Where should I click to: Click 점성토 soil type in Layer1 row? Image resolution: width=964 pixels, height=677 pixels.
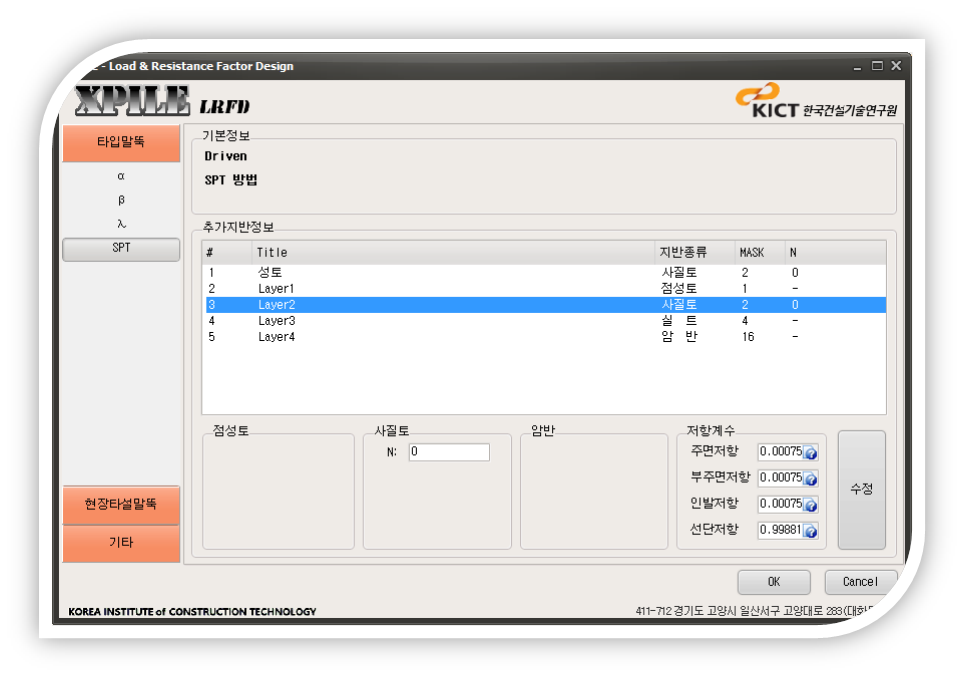(x=679, y=288)
